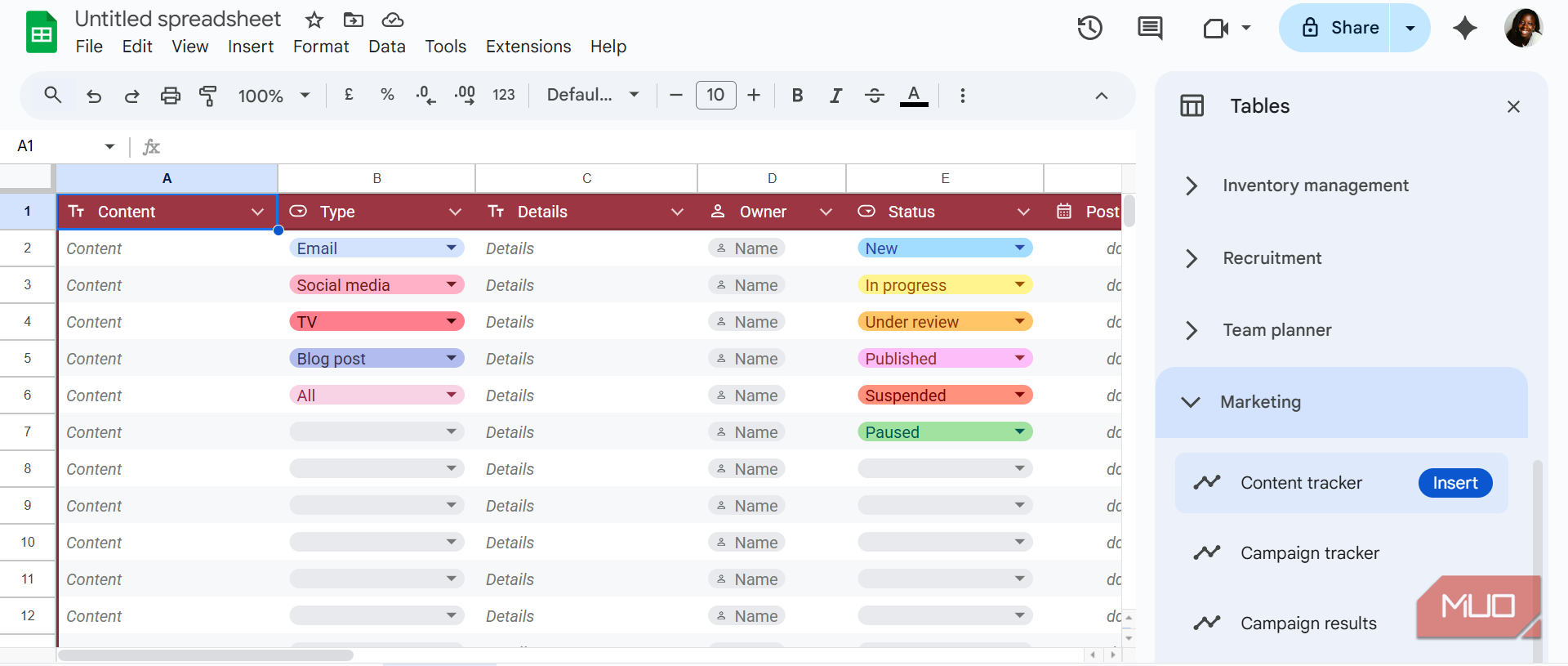1568x666 pixels.
Task: Click the font size field
Action: click(x=715, y=95)
